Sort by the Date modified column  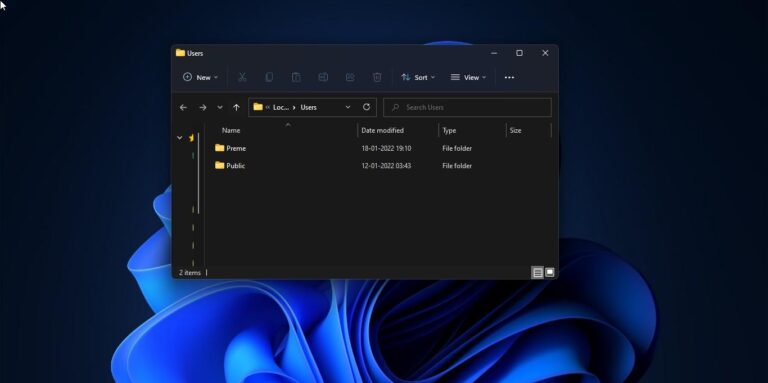[383, 130]
